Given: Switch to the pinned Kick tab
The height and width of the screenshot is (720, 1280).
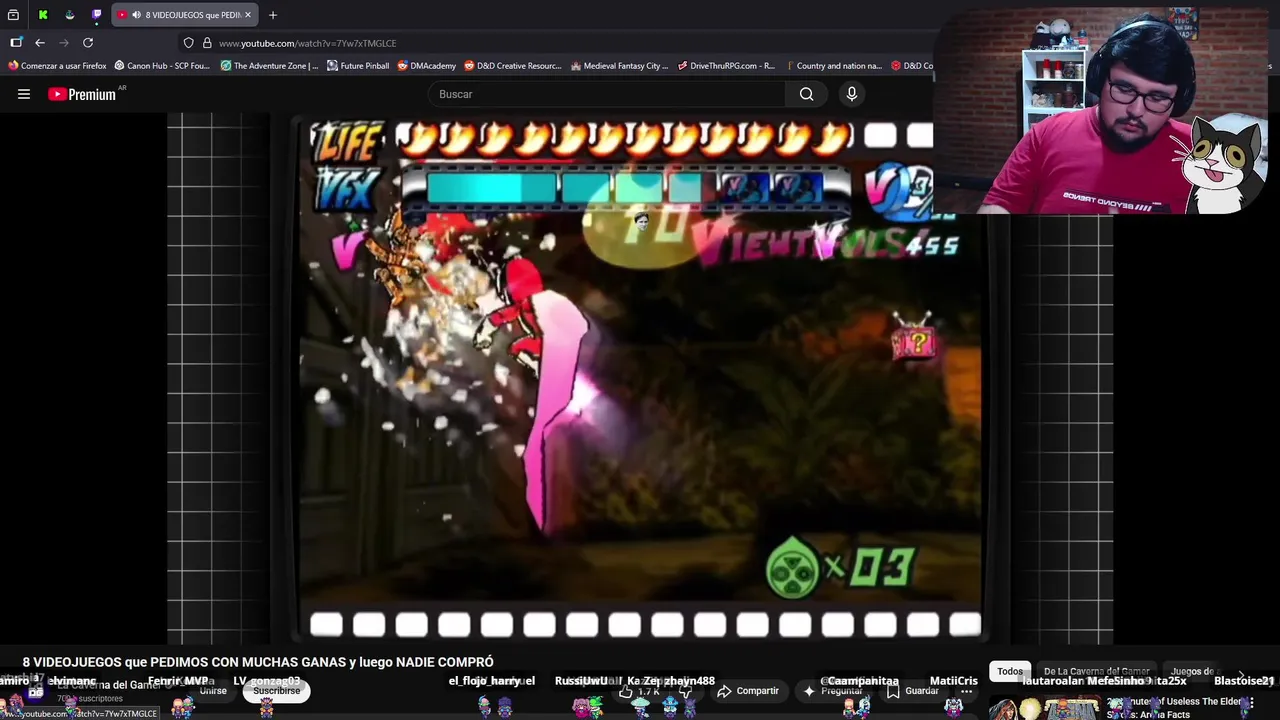Looking at the screenshot, I should pos(43,15).
